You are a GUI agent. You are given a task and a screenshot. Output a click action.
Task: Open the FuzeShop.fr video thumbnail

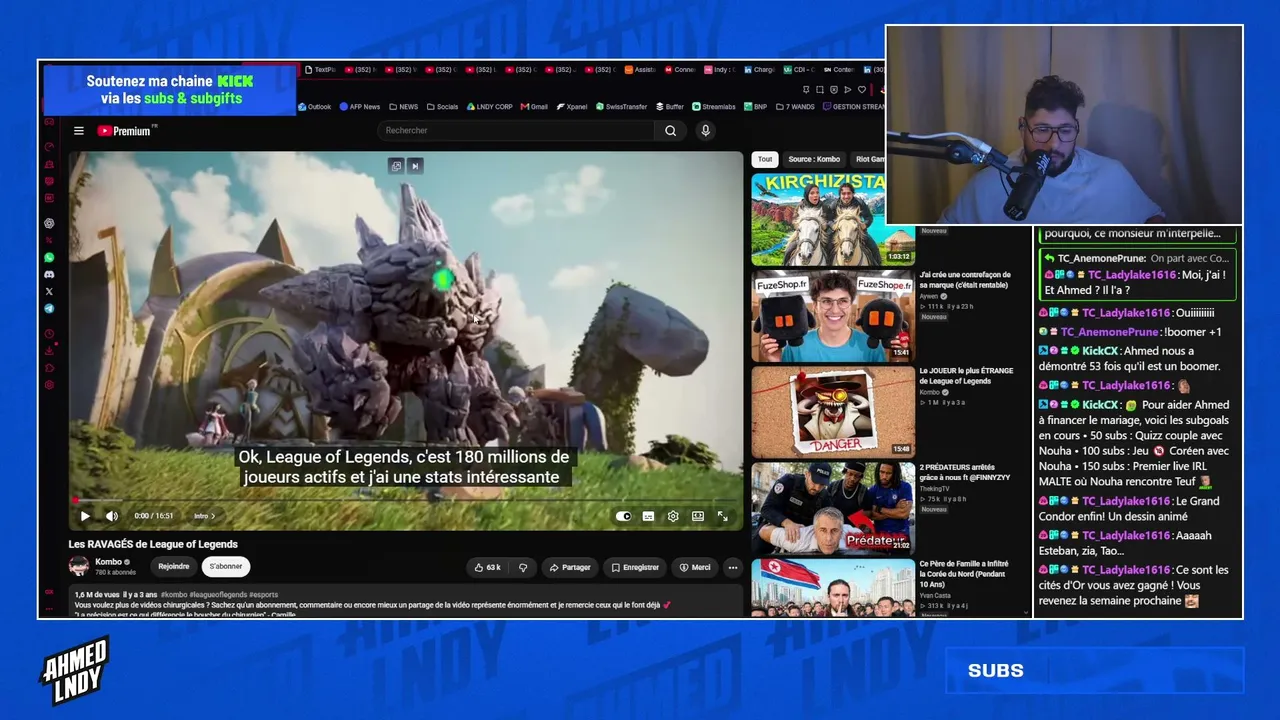click(x=833, y=316)
